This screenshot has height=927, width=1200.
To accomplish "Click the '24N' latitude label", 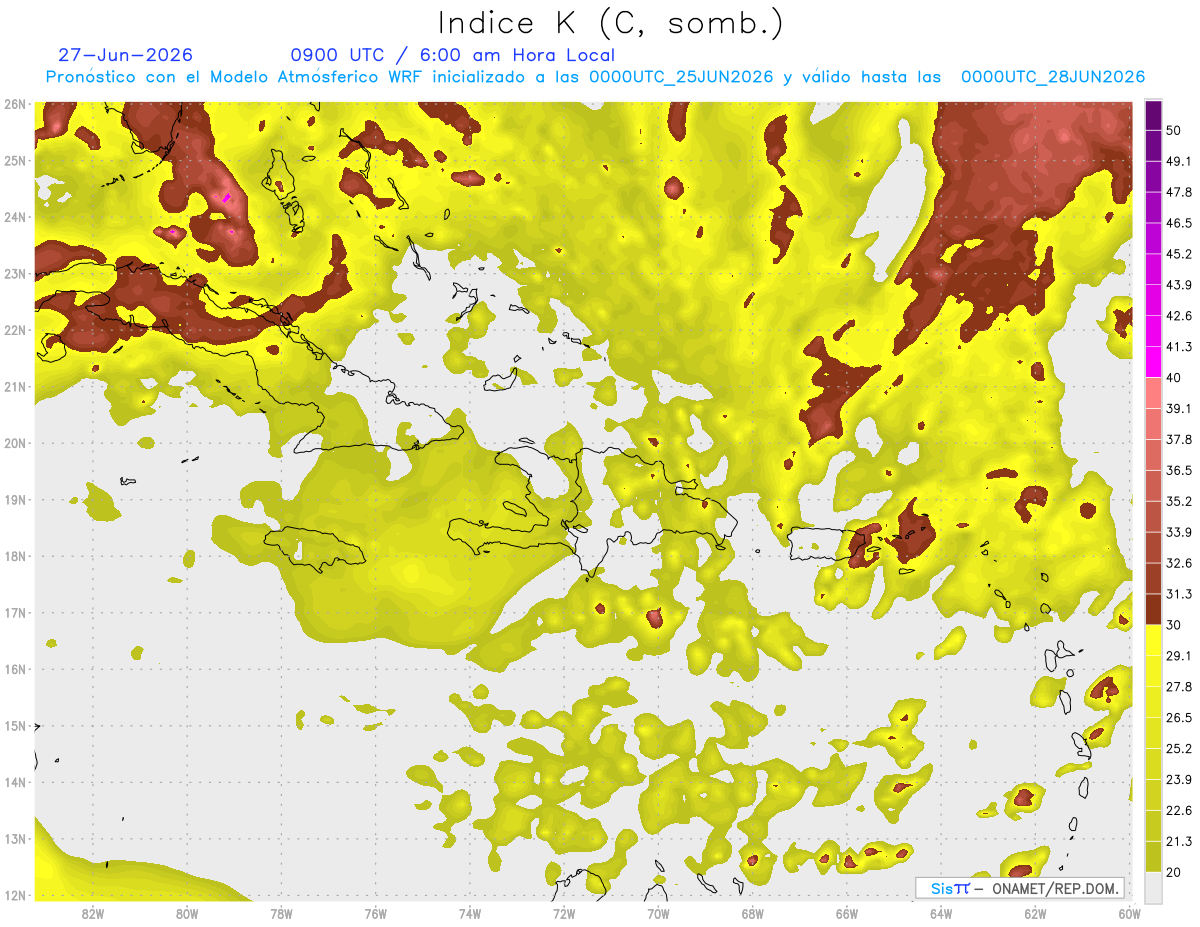I will pos(15,217).
